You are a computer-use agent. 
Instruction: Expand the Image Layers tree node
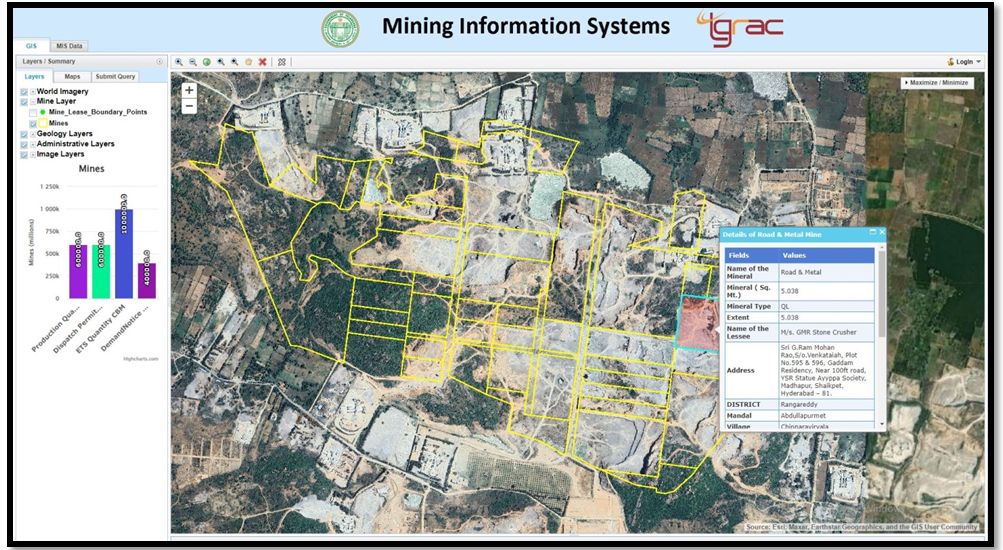[33, 154]
